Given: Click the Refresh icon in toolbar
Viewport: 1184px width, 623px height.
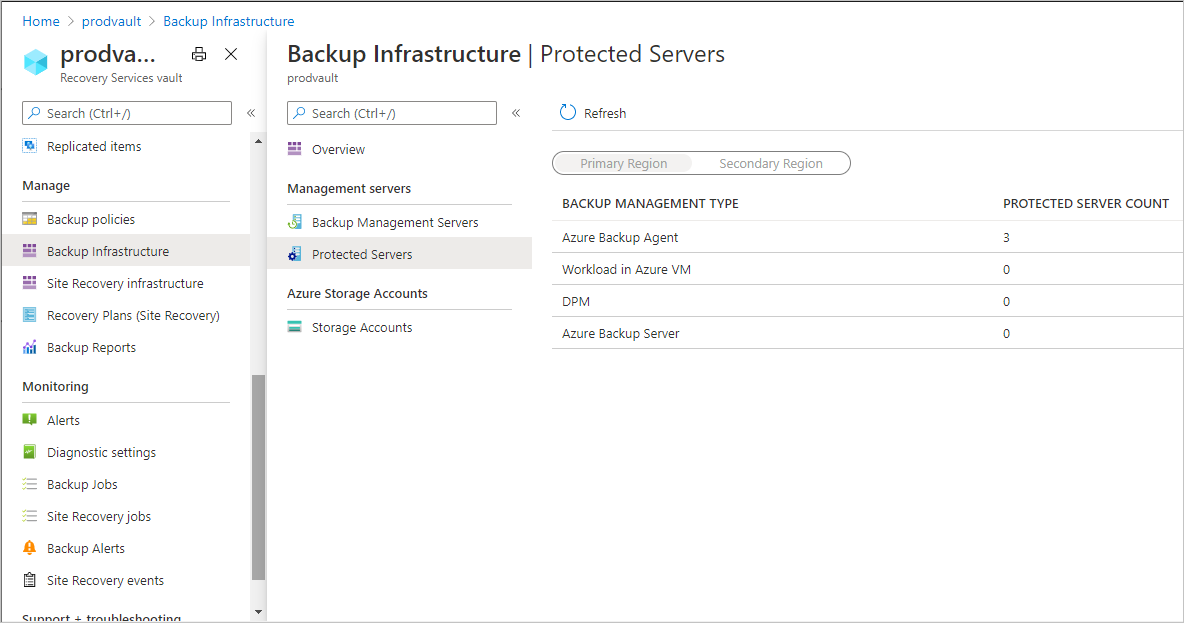Looking at the screenshot, I should coord(568,113).
